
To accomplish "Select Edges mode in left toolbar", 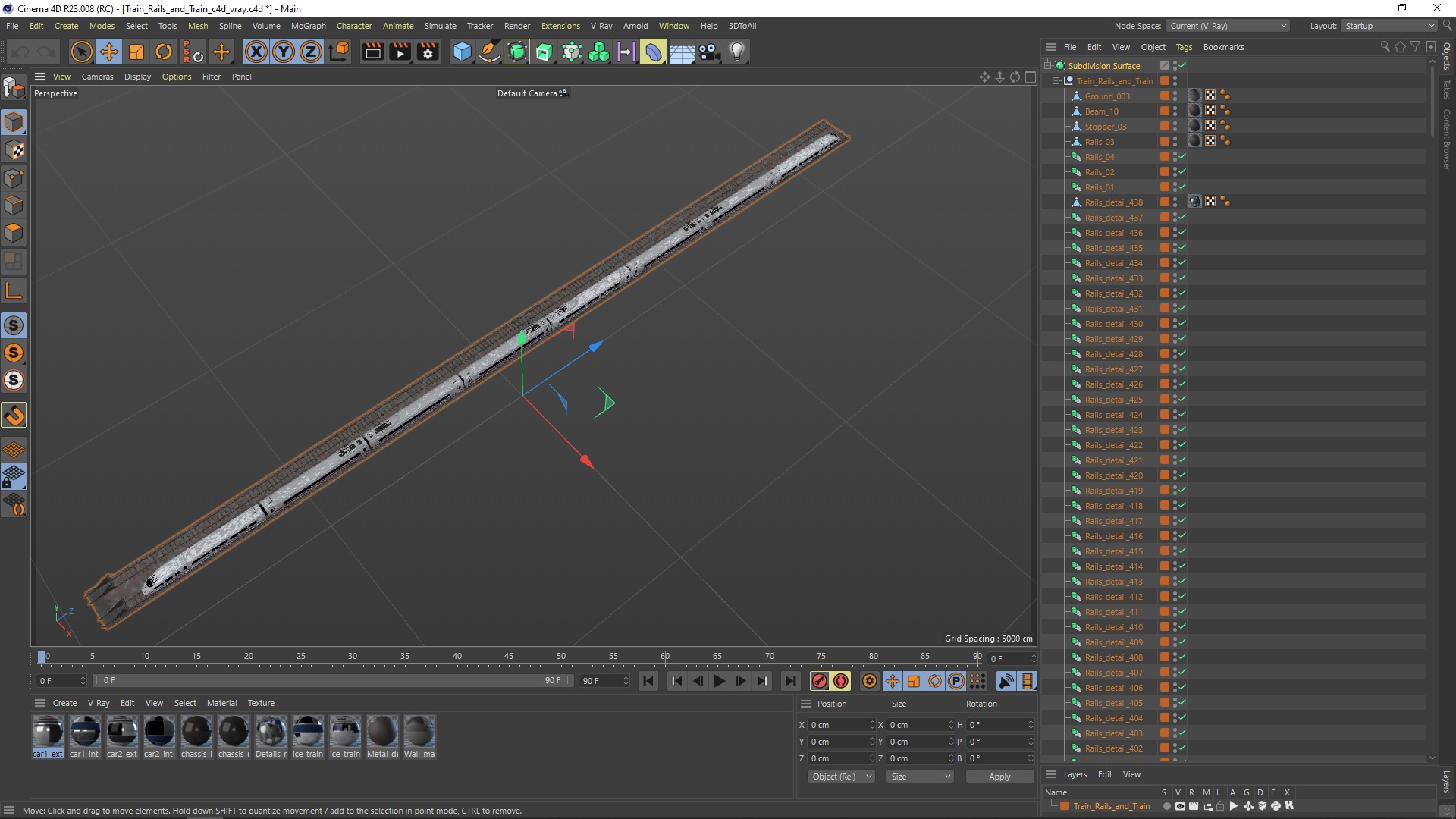I will [14, 206].
